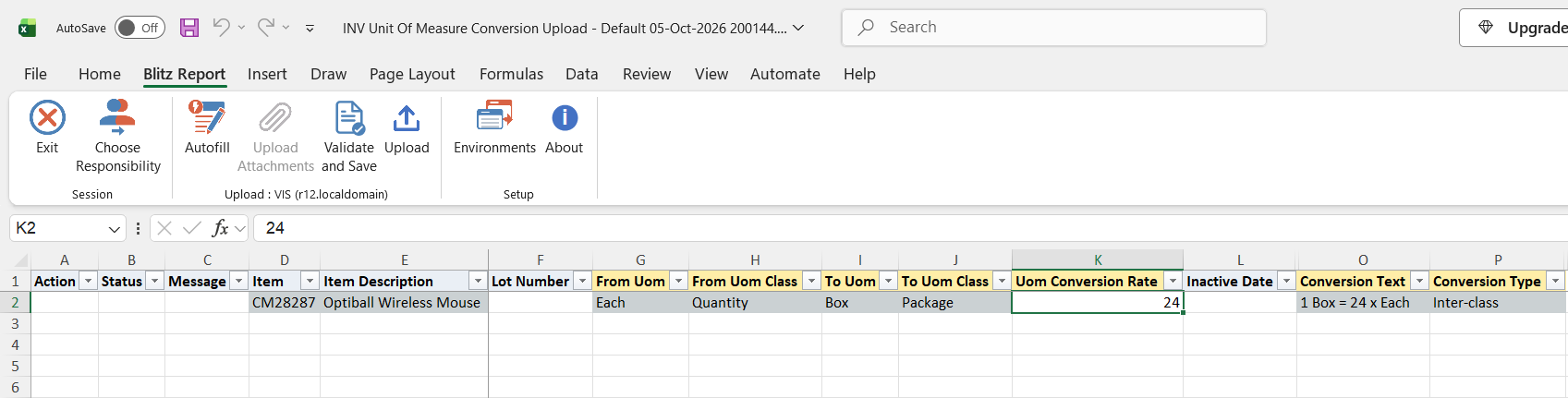Select the 'Quantity' cell
The image size is (1568, 398).
pyautogui.click(x=755, y=303)
